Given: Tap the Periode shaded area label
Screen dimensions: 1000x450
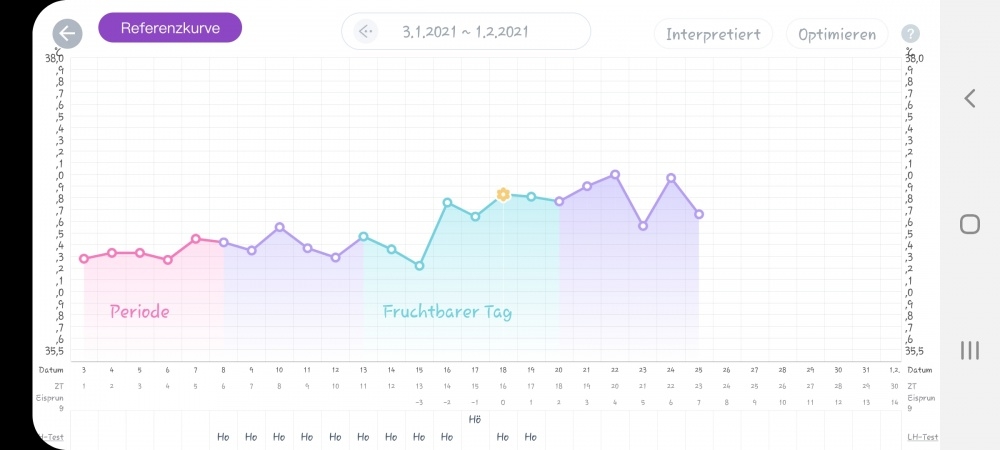Looking at the screenshot, I should pos(140,311).
